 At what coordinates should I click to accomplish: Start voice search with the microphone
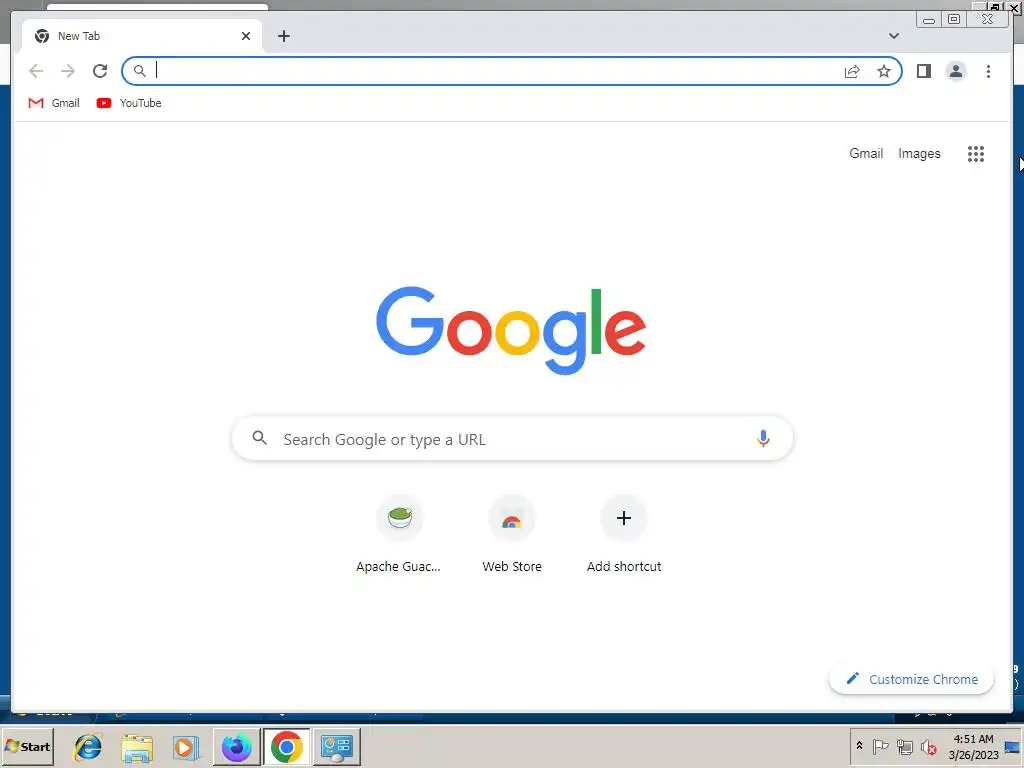tap(763, 438)
